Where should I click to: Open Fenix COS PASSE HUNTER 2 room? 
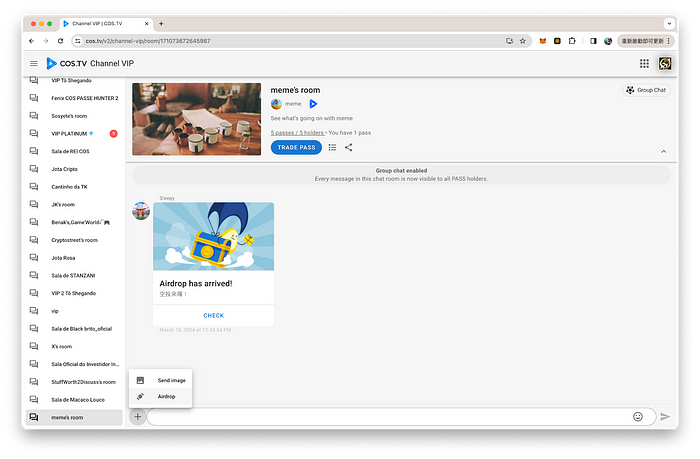74,98
